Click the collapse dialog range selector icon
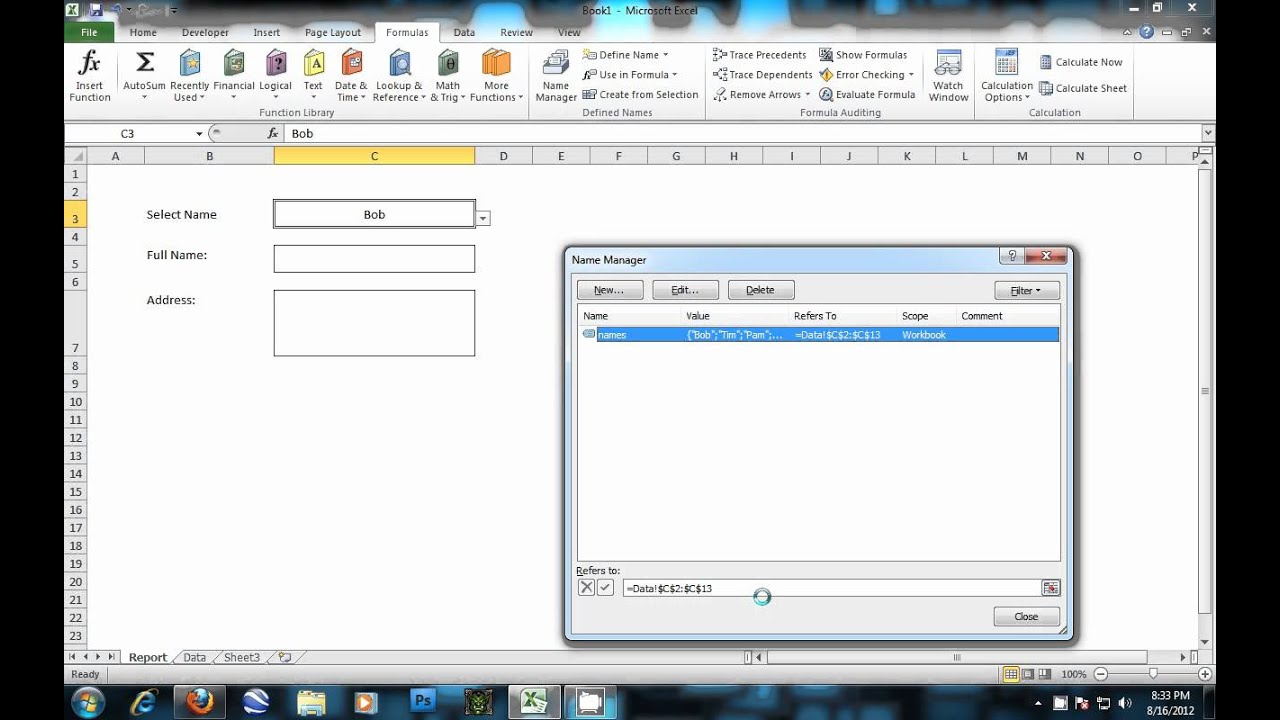1280x720 pixels. point(1050,588)
